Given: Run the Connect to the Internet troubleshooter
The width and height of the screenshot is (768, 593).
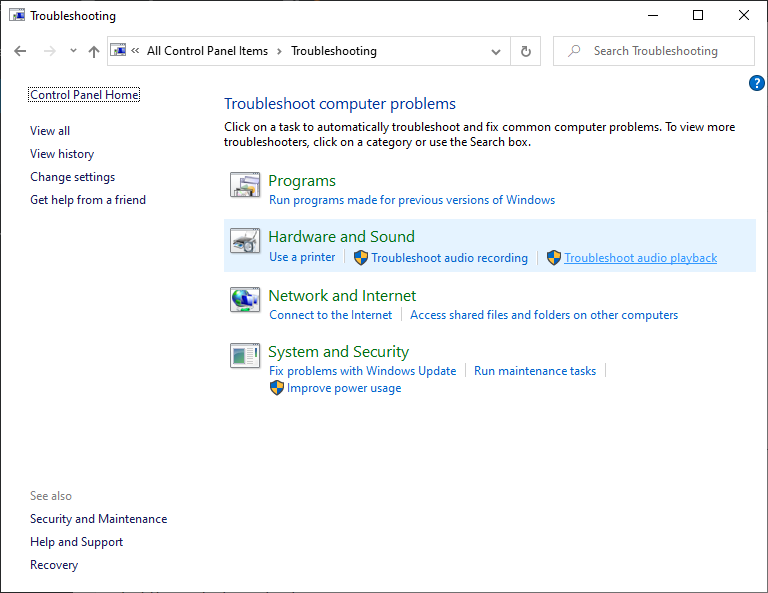Looking at the screenshot, I should tap(331, 315).
